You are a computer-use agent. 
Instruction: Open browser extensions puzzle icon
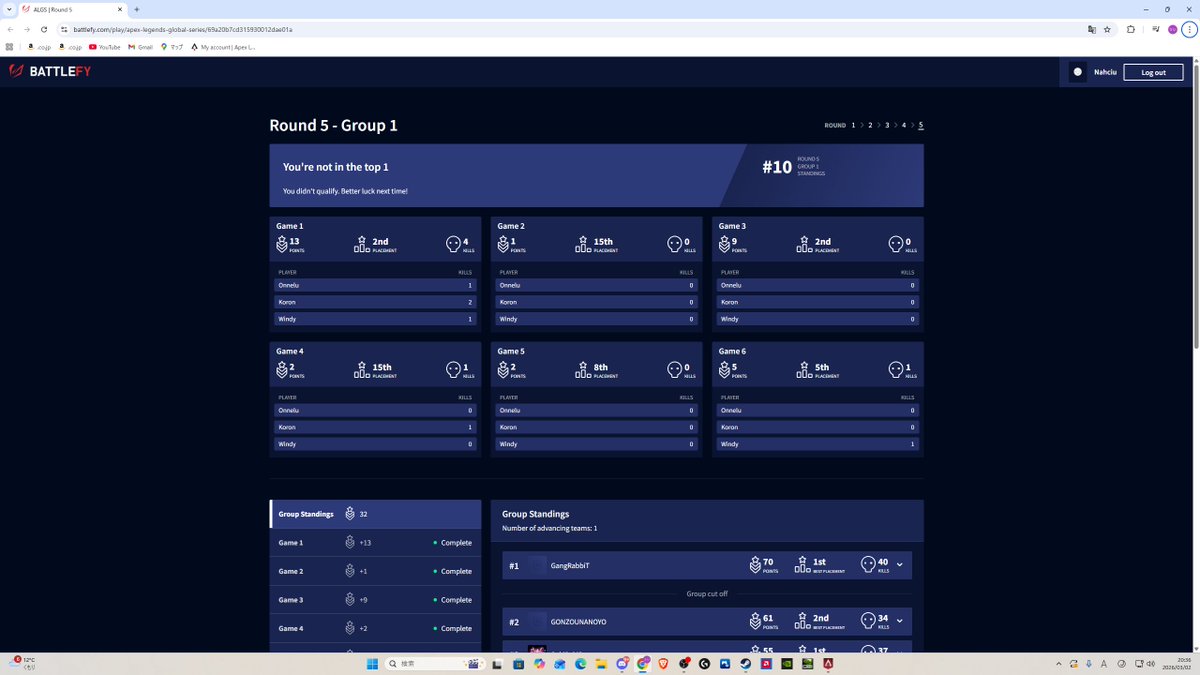[x=1131, y=29]
